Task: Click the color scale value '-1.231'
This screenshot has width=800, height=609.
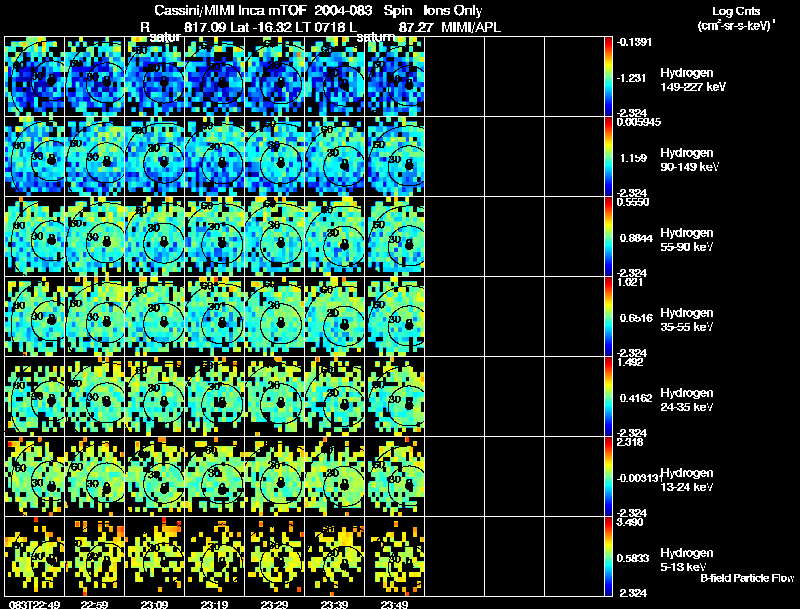Action: pyautogui.click(x=632, y=78)
